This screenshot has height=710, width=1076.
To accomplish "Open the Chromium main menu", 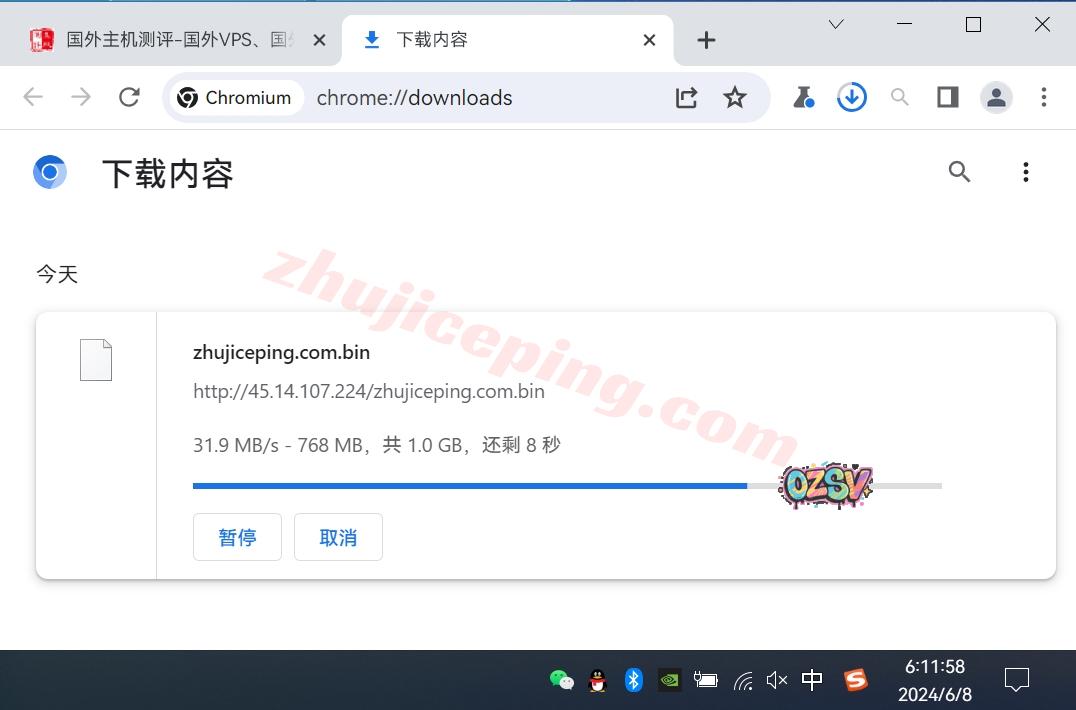I will [x=1043, y=97].
